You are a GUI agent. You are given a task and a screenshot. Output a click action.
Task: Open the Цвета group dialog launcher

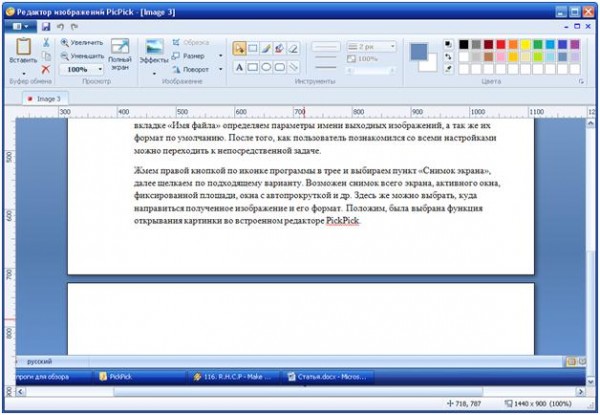point(581,81)
